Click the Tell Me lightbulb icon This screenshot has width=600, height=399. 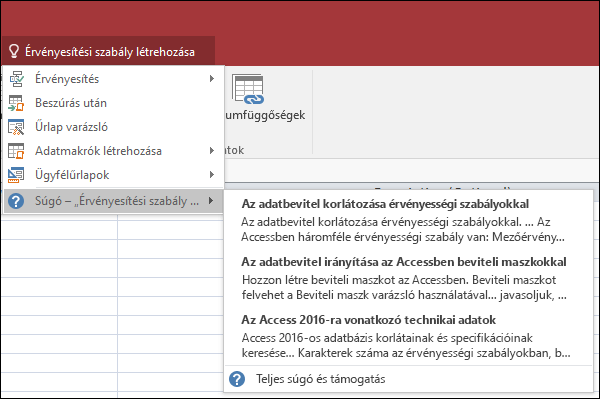tap(14, 51)
